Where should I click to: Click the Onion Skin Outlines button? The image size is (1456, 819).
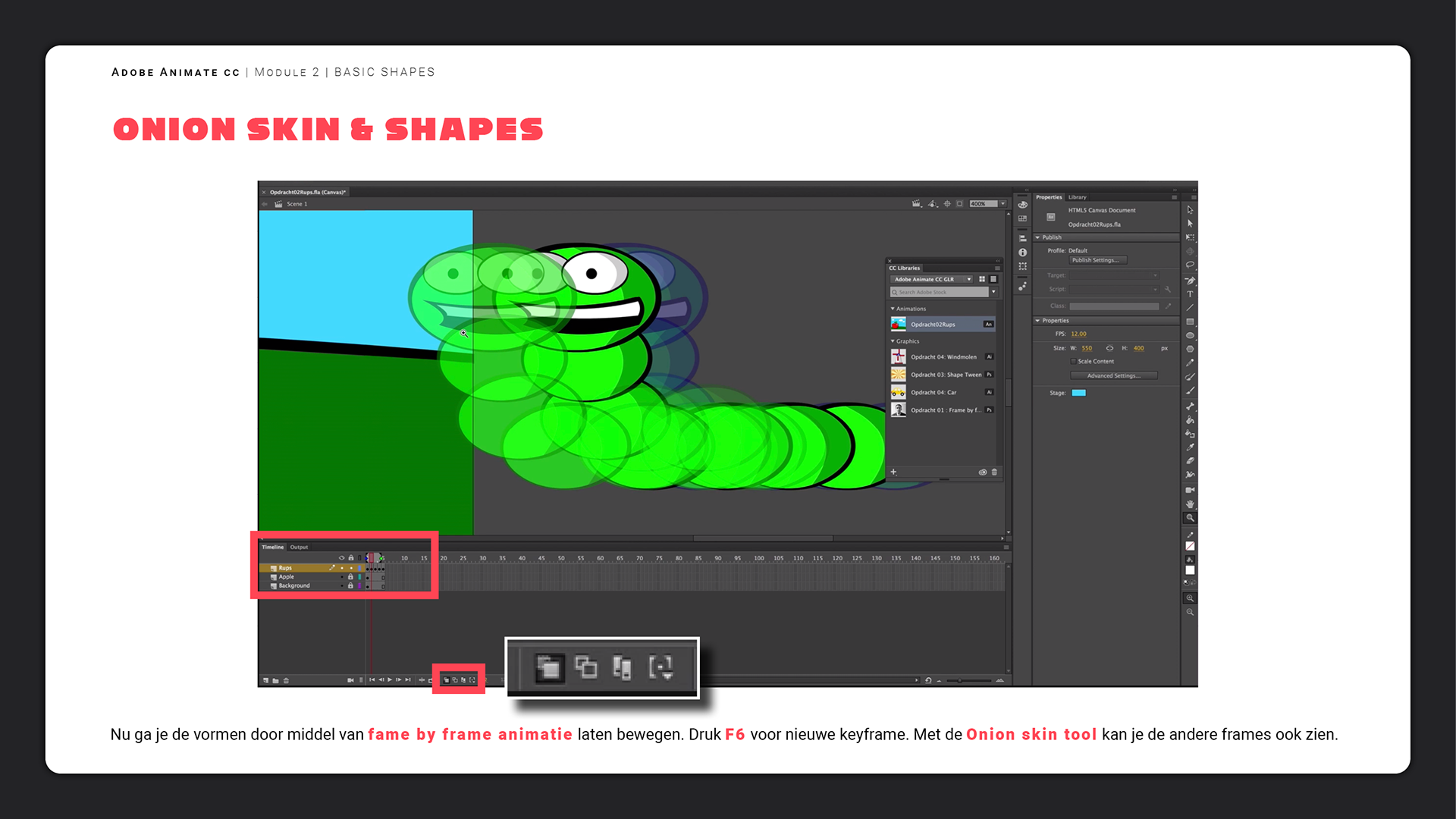point(455,680)
